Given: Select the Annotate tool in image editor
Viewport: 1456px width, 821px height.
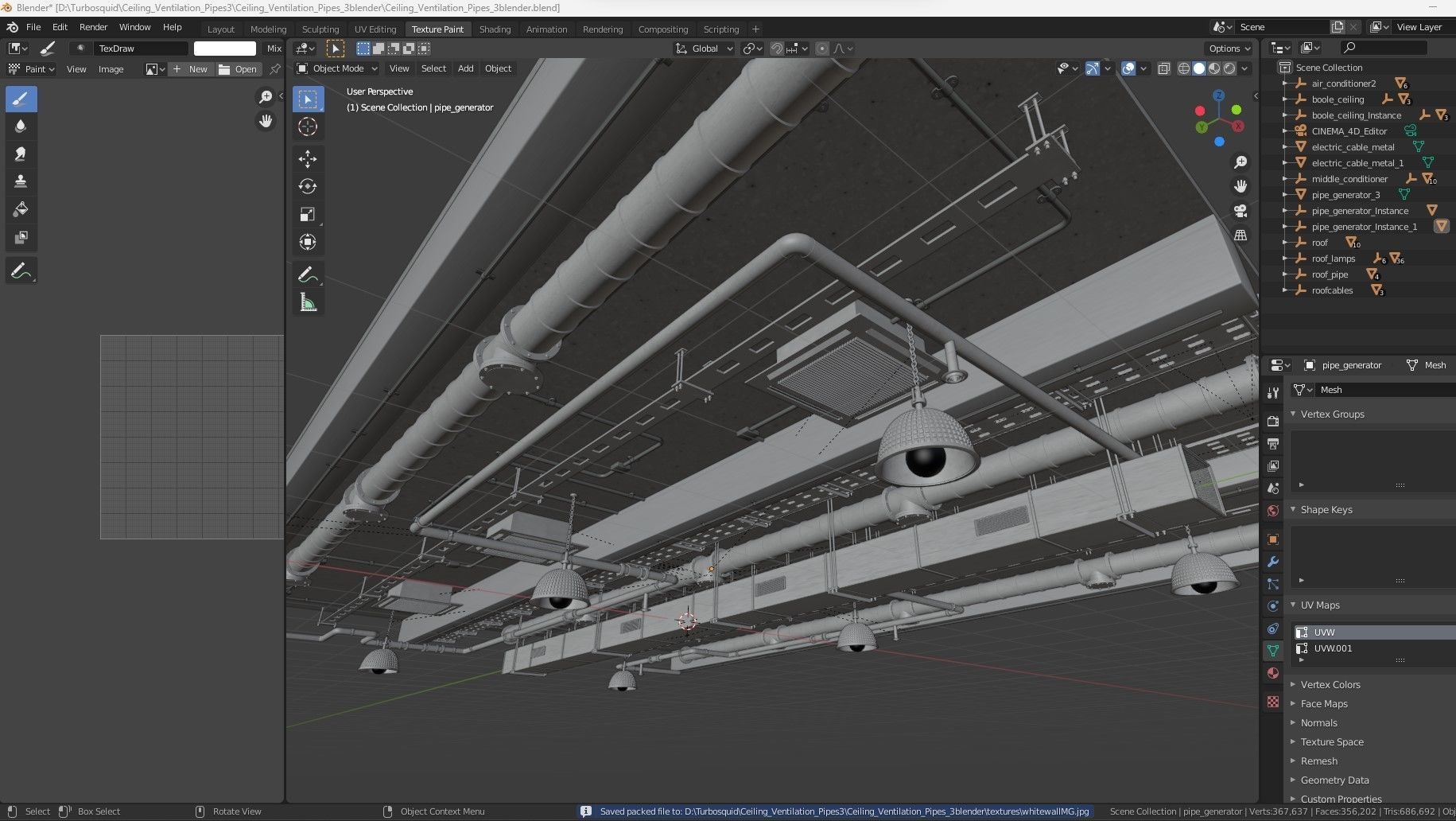Looking at the screenshot, I should (21, 270).
